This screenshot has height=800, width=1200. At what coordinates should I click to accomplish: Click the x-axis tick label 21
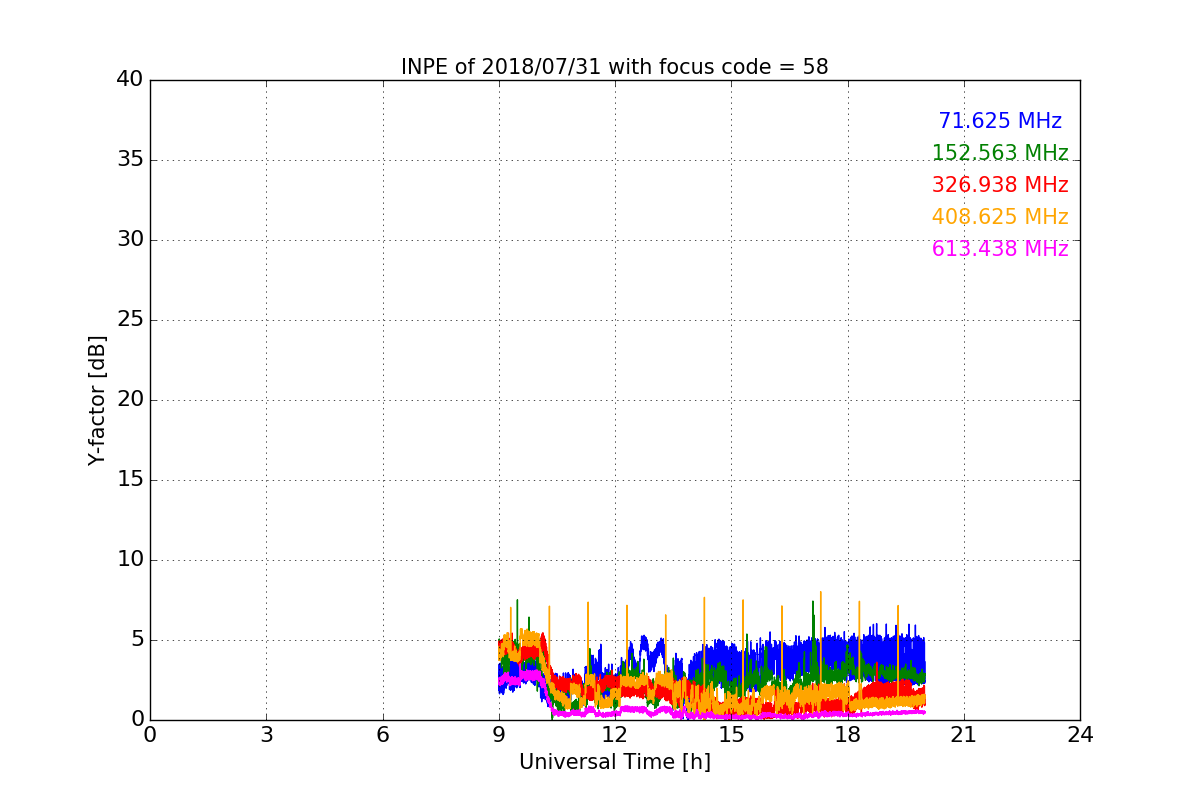964,735
